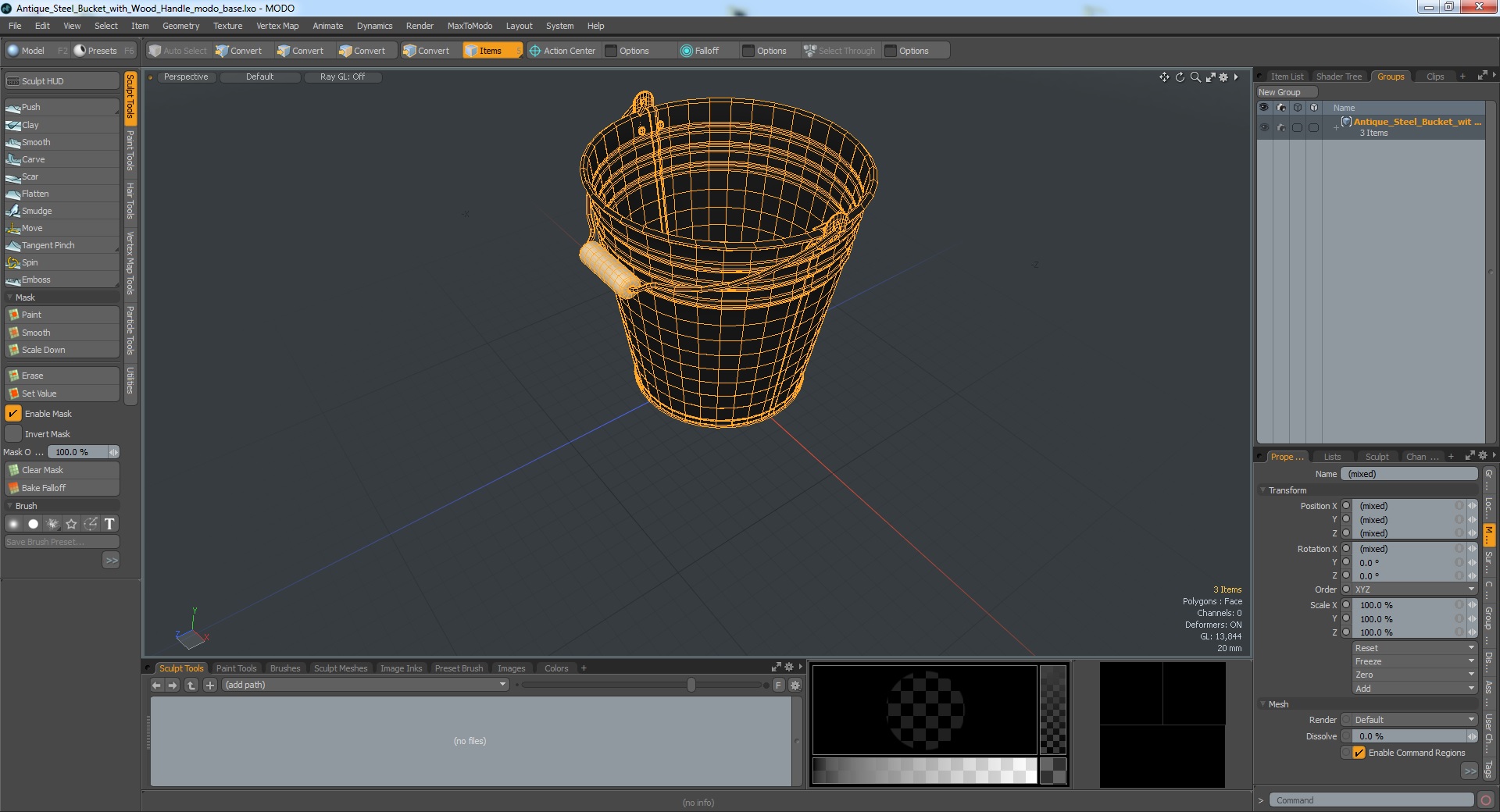
Task: Open the Reset dropdown
Action: 1414,648
